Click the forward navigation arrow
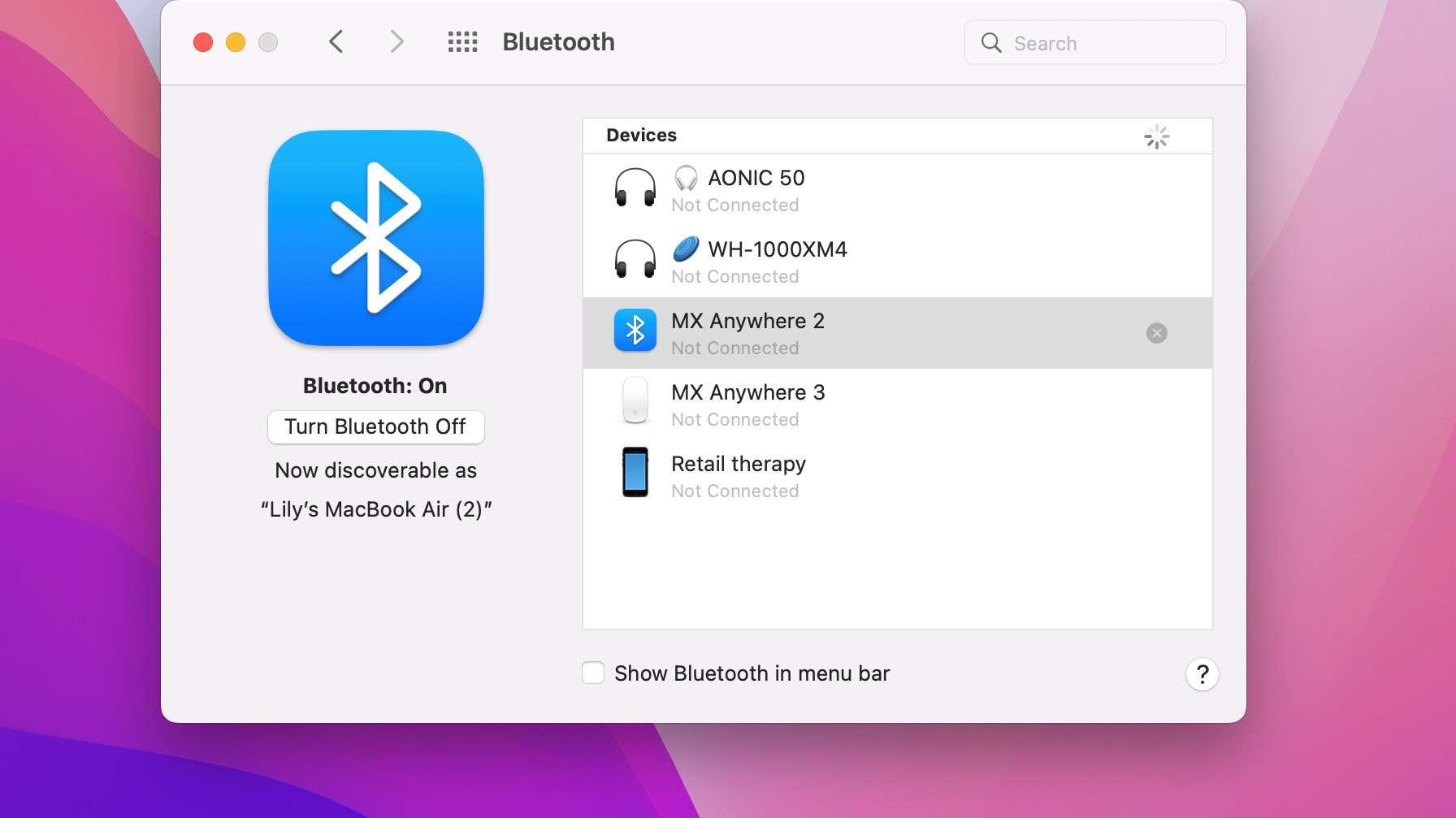The height and width of the screenshot is (818, 1456). click(x=396, y=41)
